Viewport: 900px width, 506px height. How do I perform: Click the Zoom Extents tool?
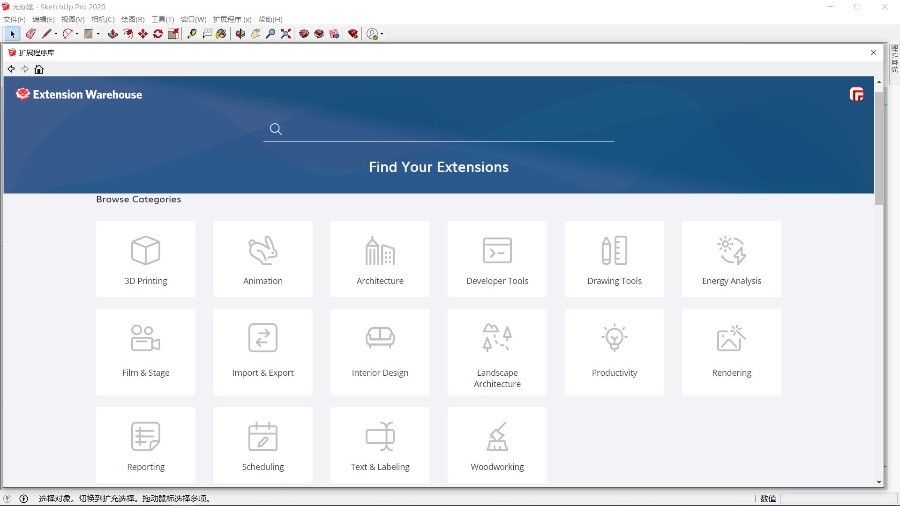(286, 34)
